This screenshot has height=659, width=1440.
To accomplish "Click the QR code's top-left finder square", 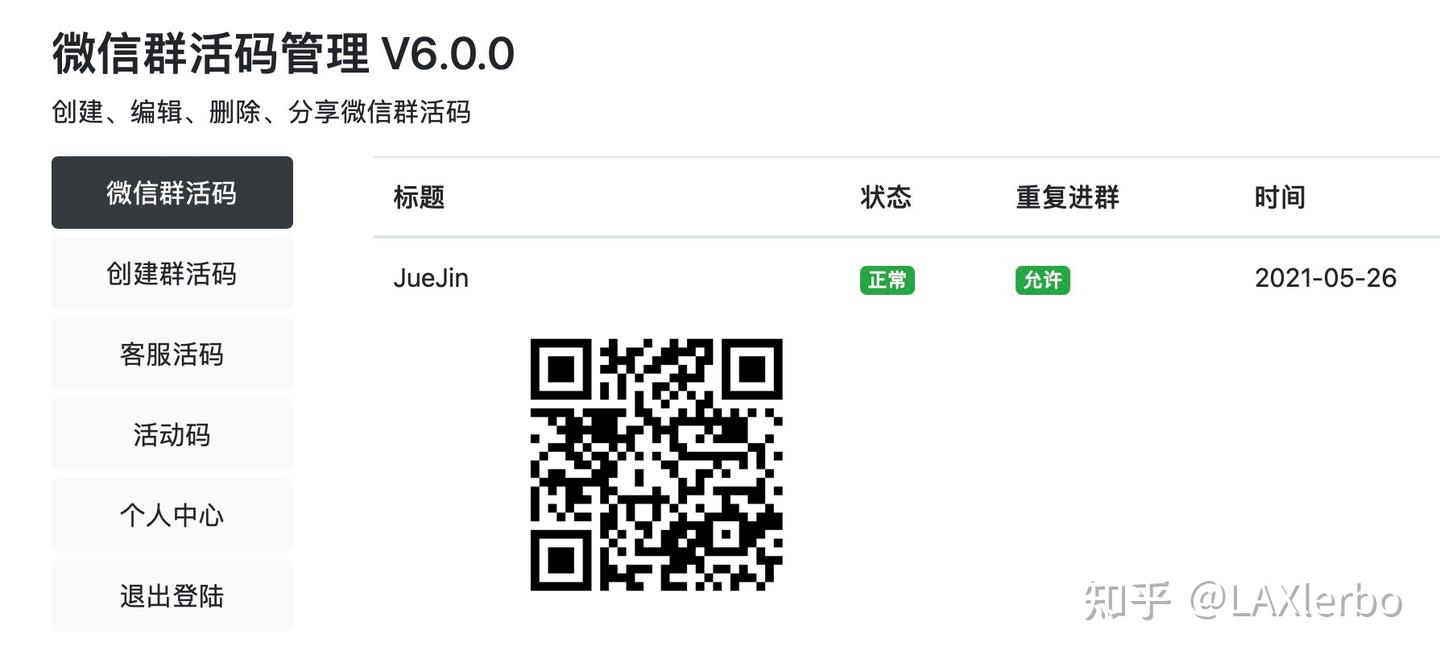I will click(561, 369).
